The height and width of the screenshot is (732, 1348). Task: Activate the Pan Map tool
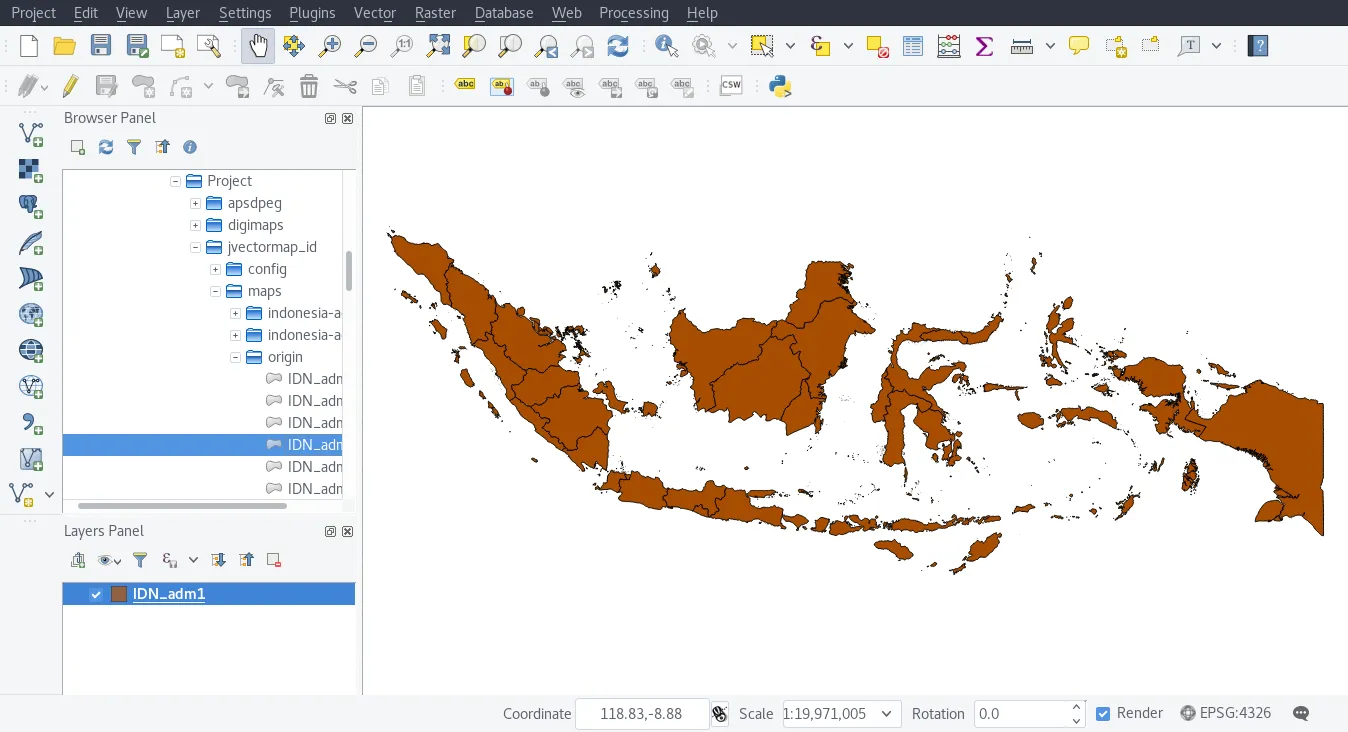tap(258, 45)
